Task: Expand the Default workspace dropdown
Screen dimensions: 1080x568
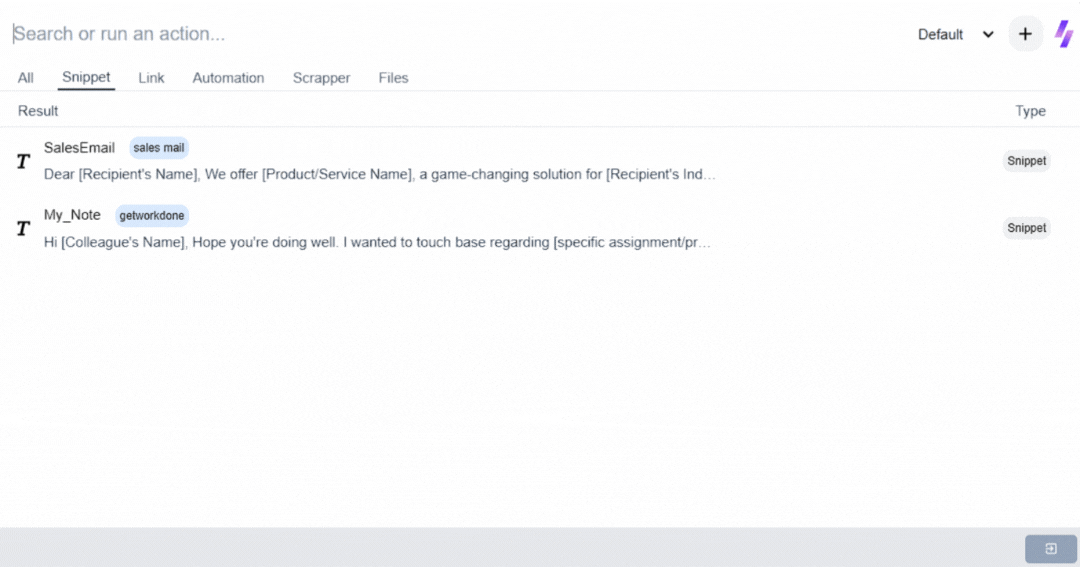Action: point(955,34)
